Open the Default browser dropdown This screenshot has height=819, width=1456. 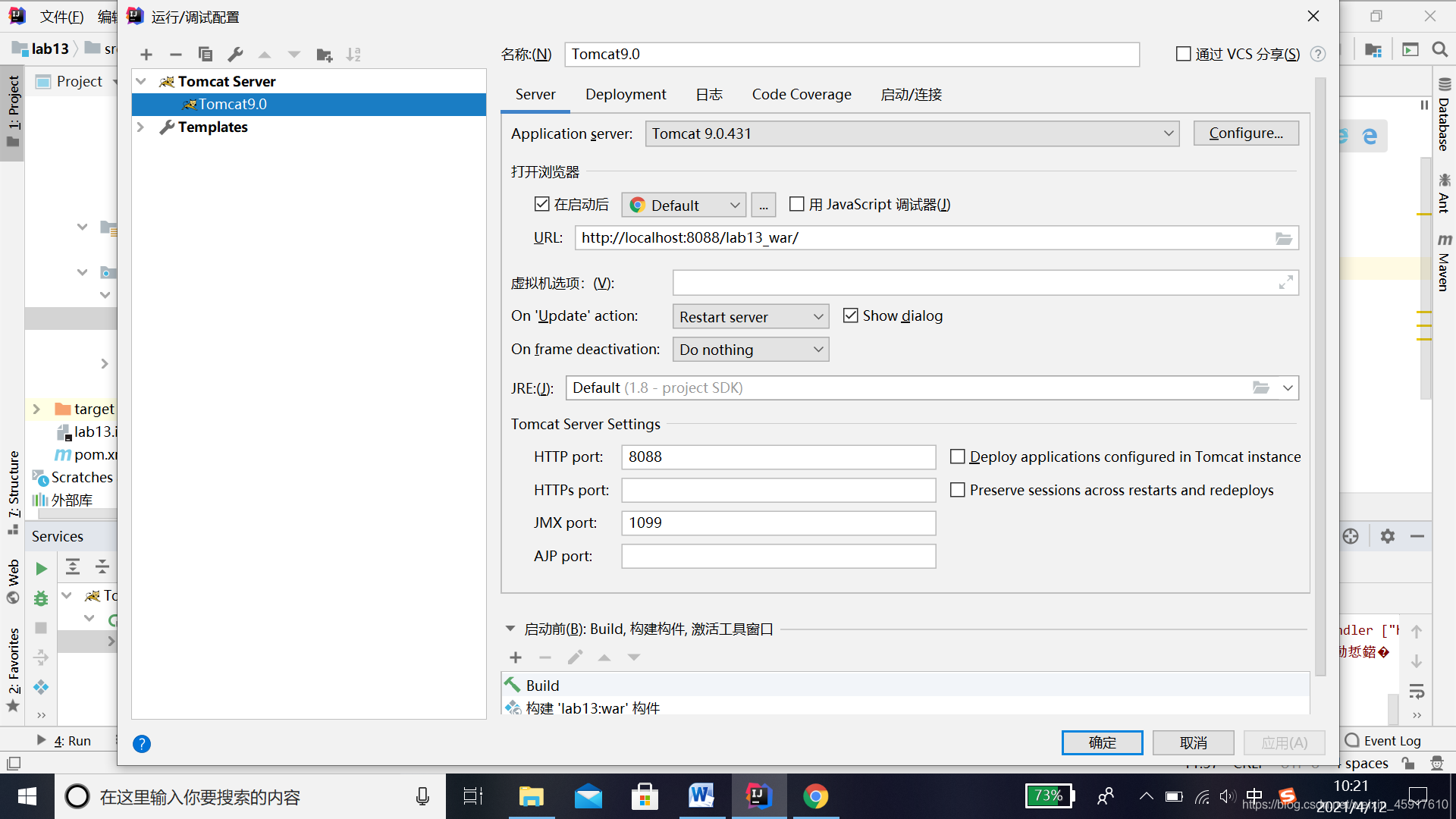[x=684, y=205]
